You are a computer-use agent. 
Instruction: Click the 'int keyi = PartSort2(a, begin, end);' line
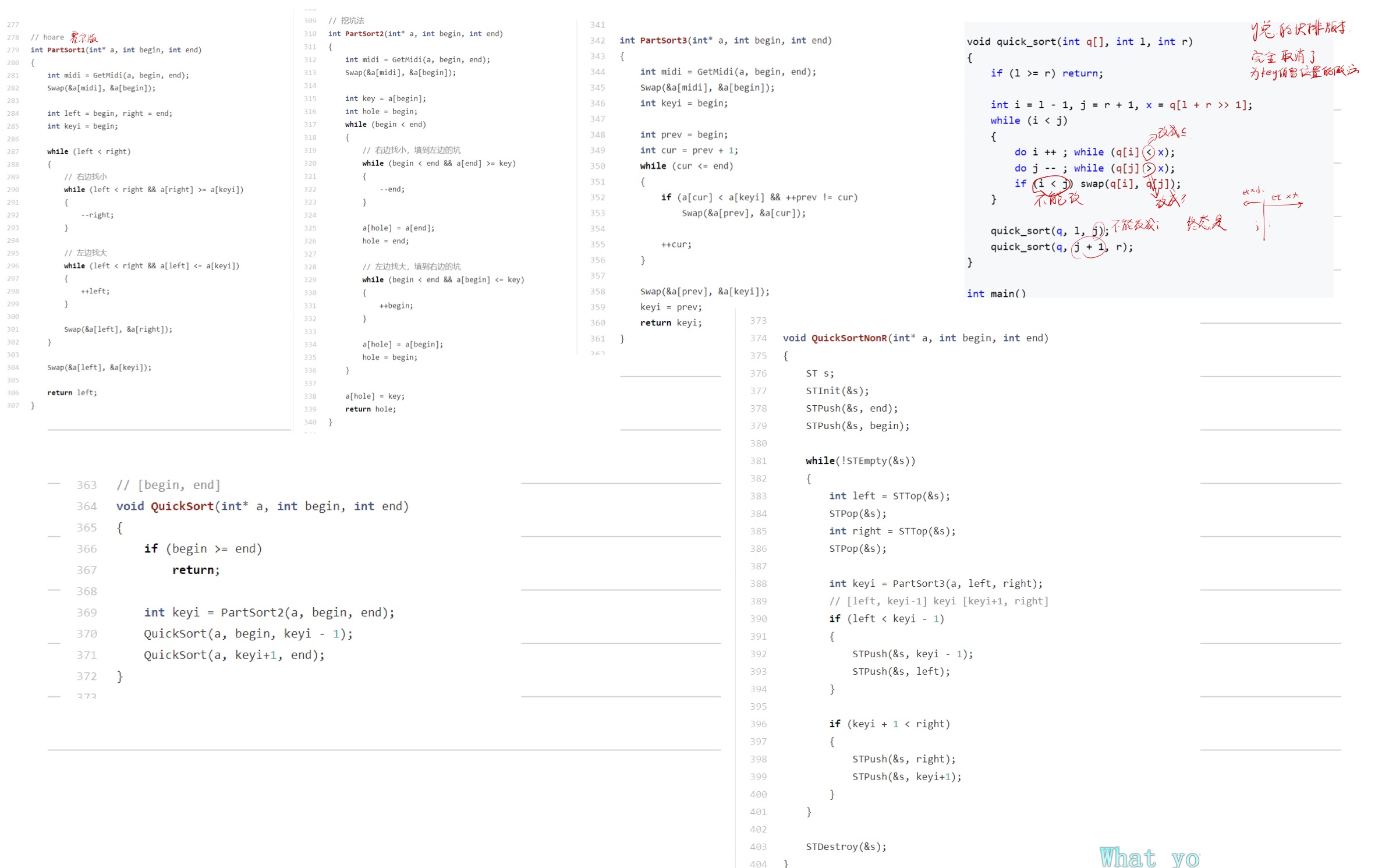269,612
